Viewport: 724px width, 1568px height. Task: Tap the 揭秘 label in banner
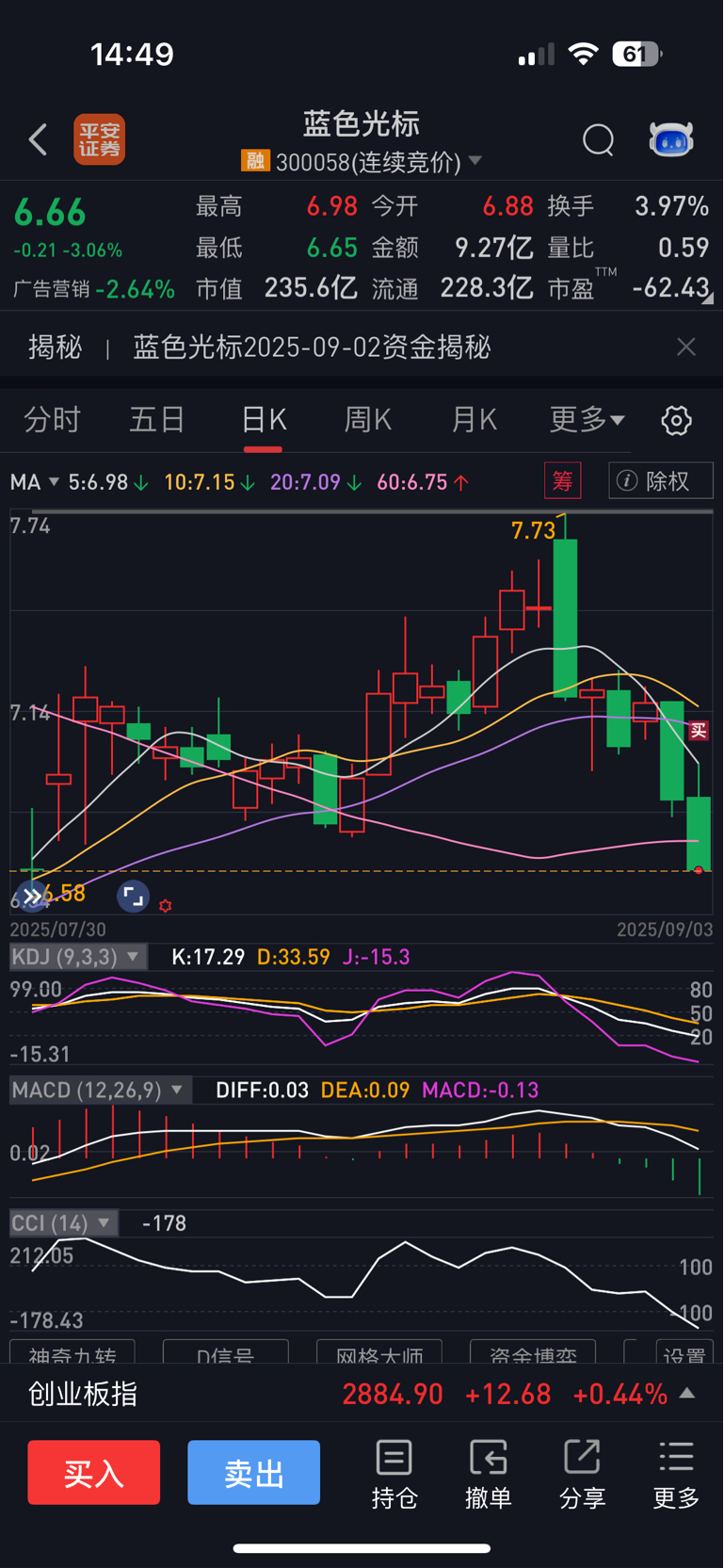click(x=56, y=347)
